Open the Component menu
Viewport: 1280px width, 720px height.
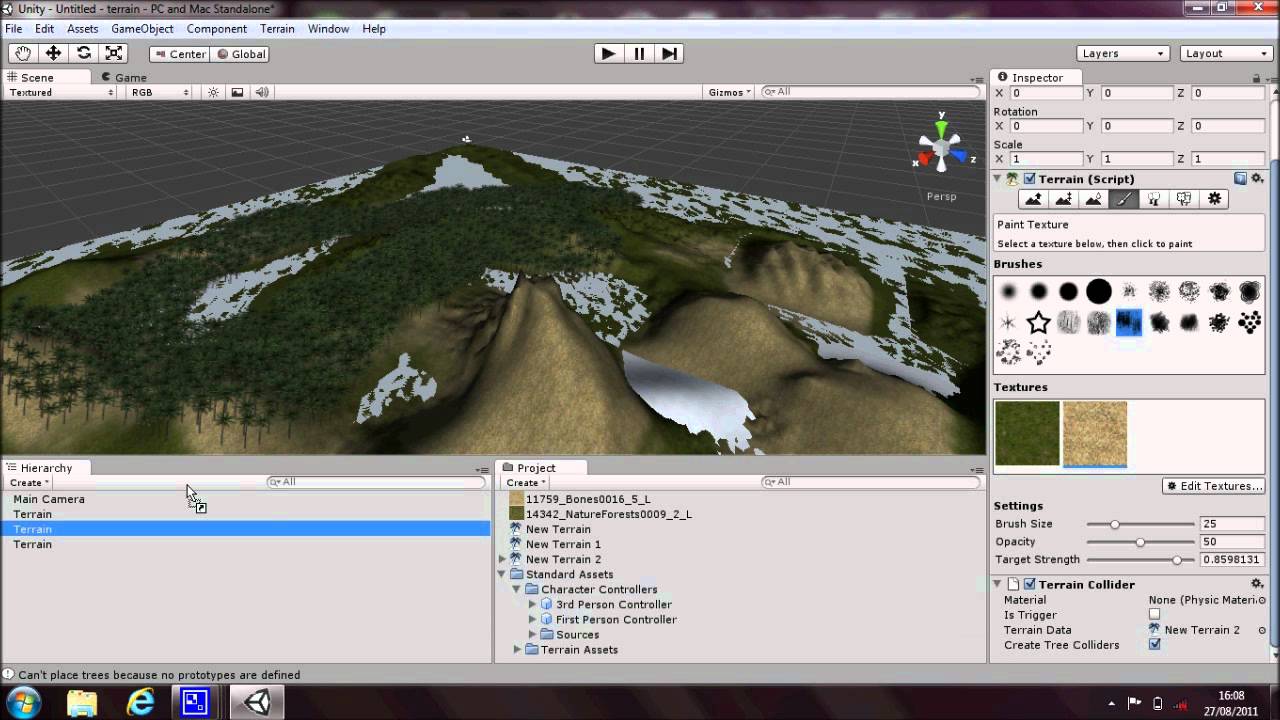tap(216, 29)
